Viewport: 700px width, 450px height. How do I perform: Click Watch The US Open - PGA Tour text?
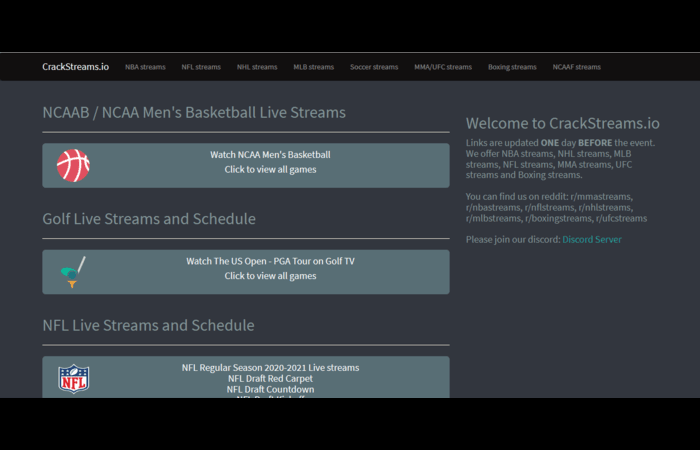pyautogui.click(x=271, y=261)
